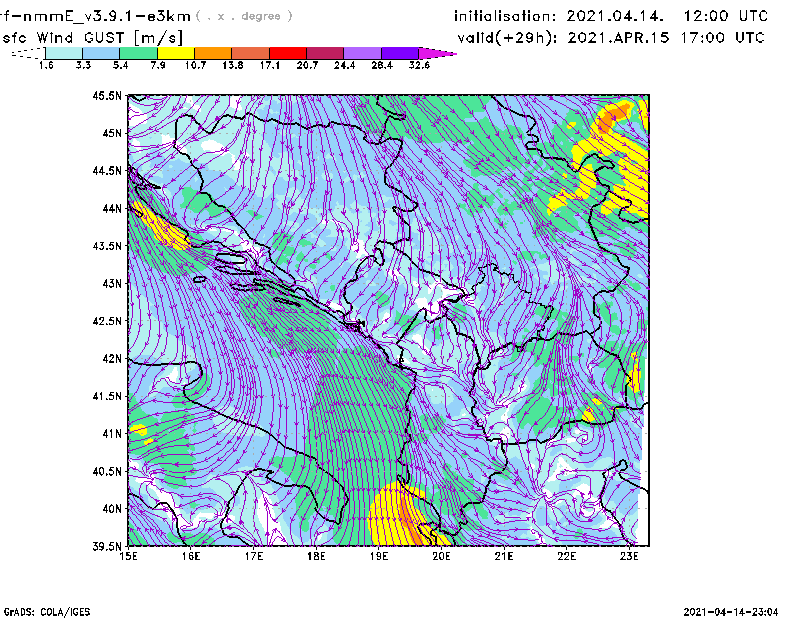Click the 40.5N latitude label
The height and width of the screenshot is (618, 800).
[107, 472]
